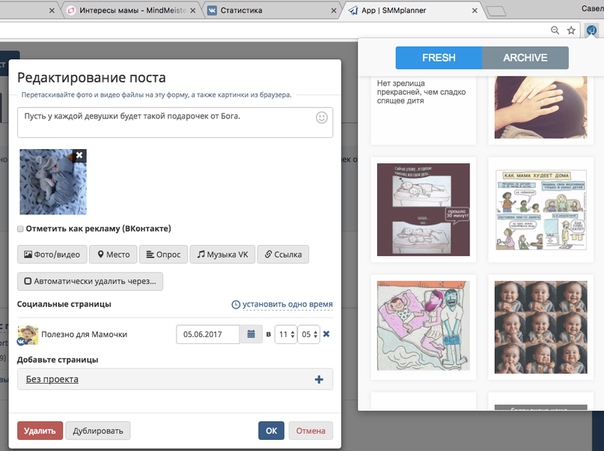
Task: Open a new browser tab
Action: (496, 12)
